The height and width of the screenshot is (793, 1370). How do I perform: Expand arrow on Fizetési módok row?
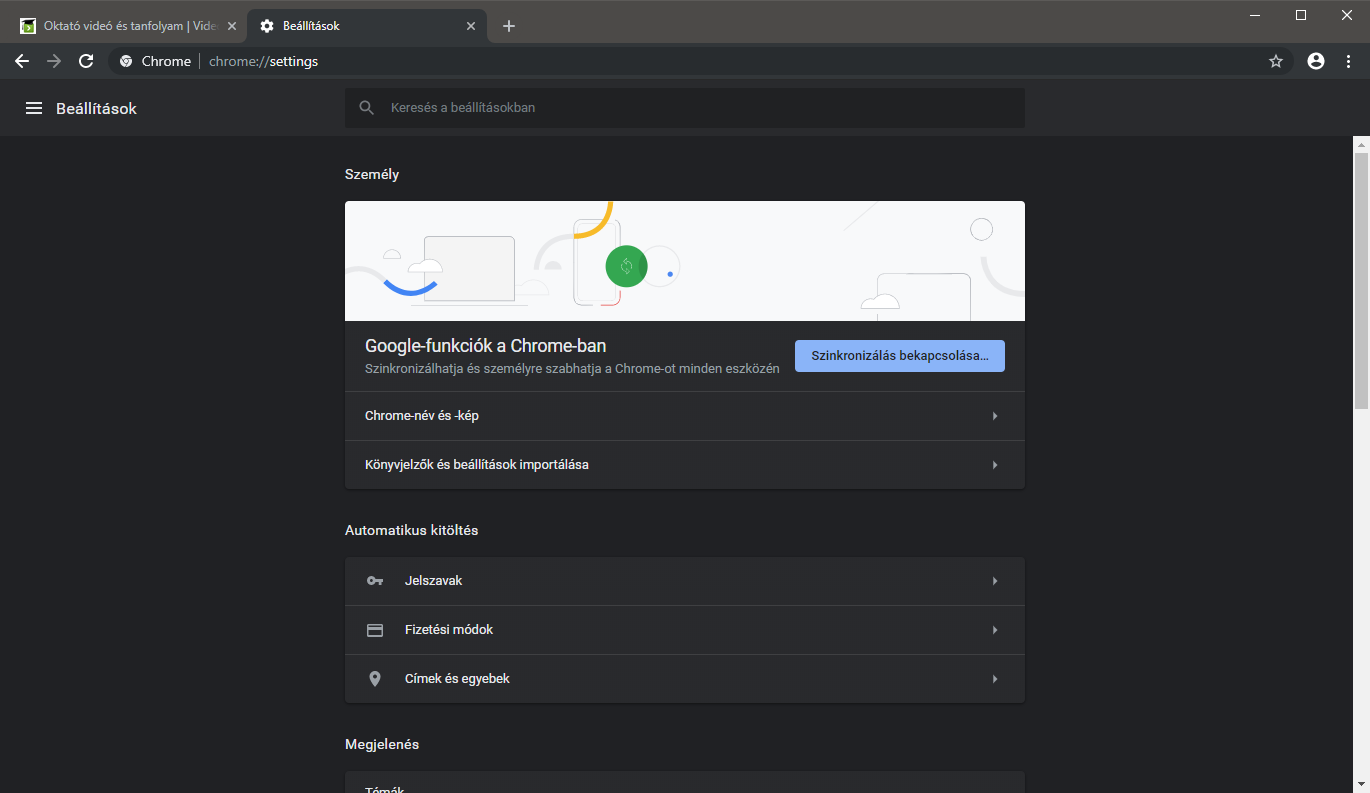pos(995,630)
